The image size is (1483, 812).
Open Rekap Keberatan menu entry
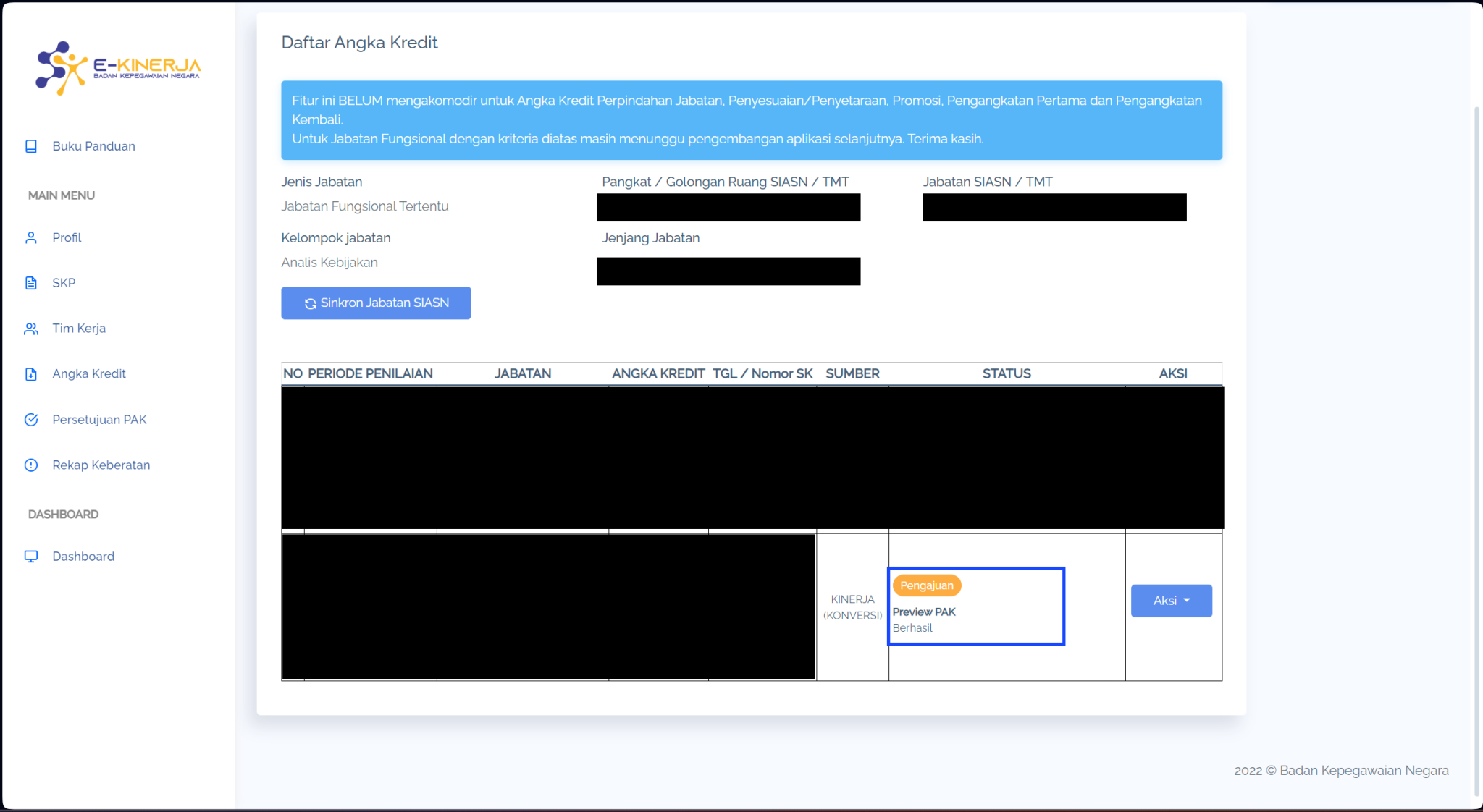(101, 465)
